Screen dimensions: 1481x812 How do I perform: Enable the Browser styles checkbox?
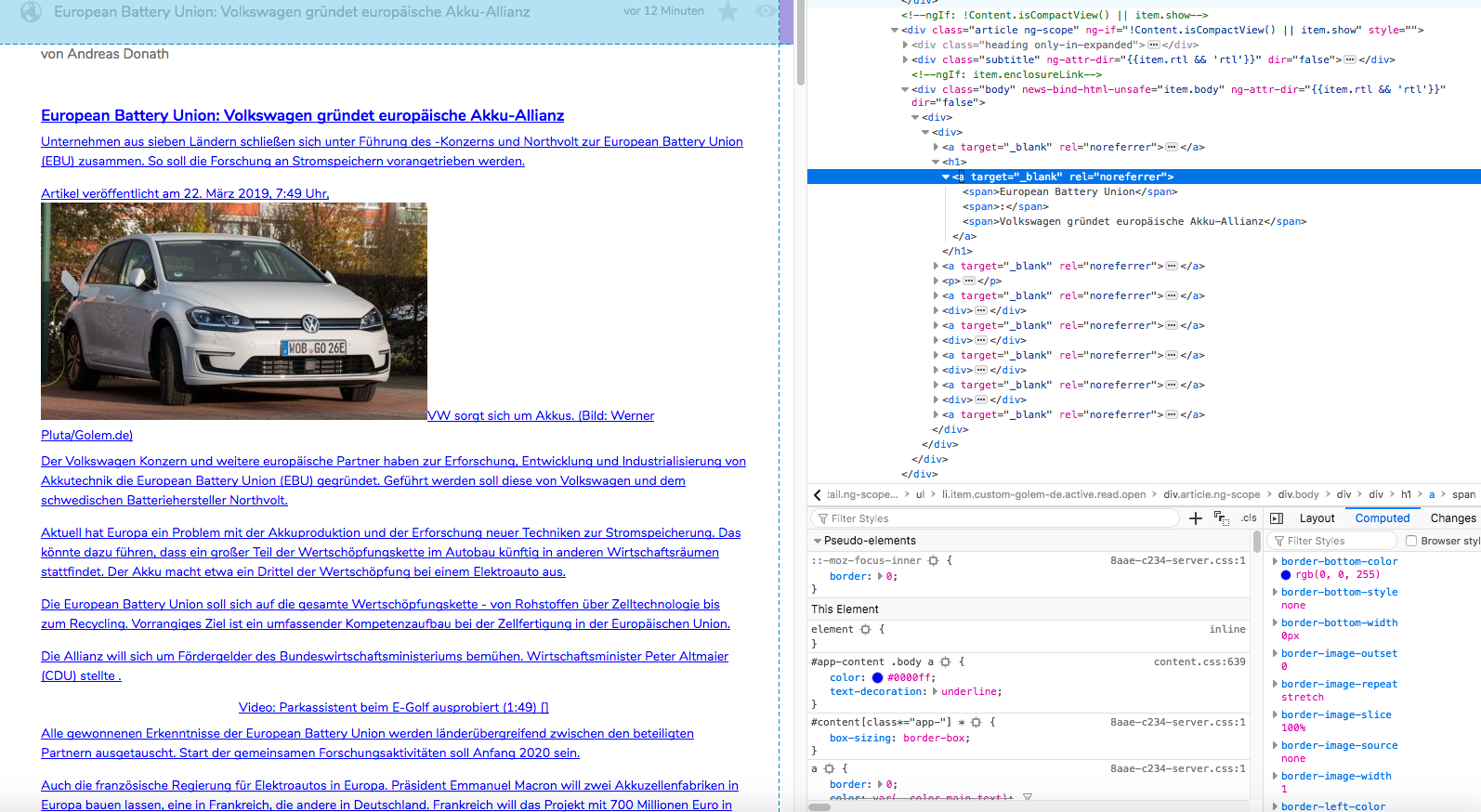[1411, 541]
